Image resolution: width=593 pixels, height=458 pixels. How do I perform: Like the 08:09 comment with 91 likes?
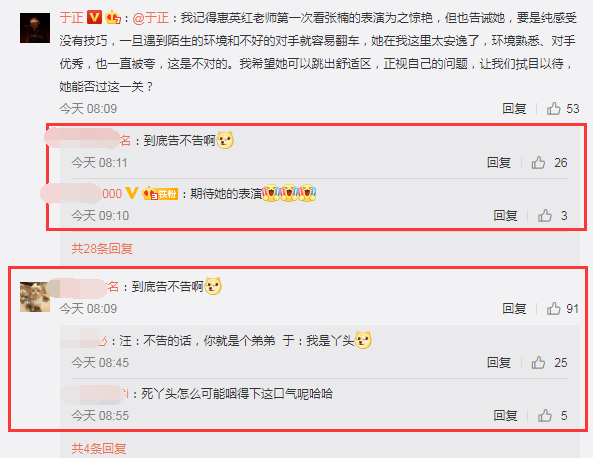tap(553, 309)
